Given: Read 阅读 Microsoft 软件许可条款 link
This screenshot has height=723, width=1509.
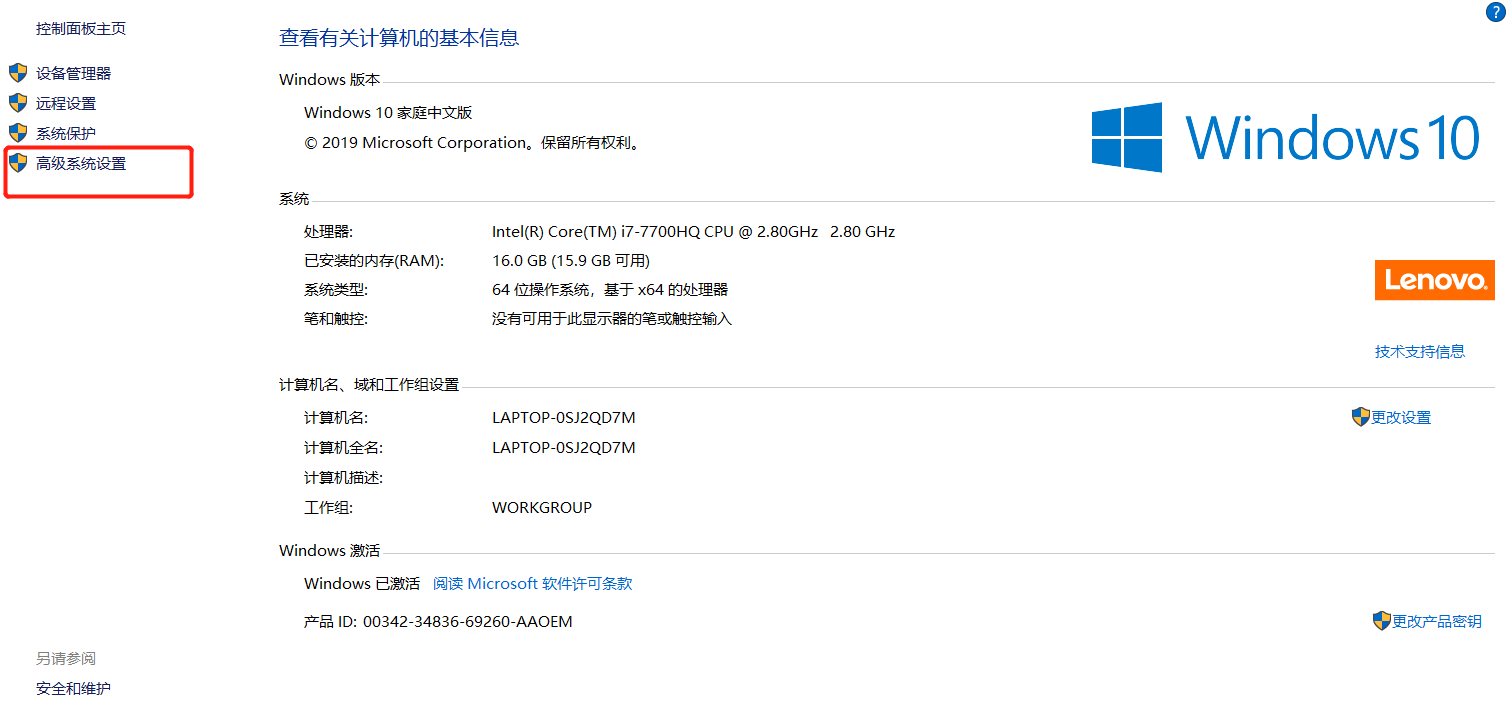Looking at the screenshot, I should pyautogui.click(x=532, y=583).
